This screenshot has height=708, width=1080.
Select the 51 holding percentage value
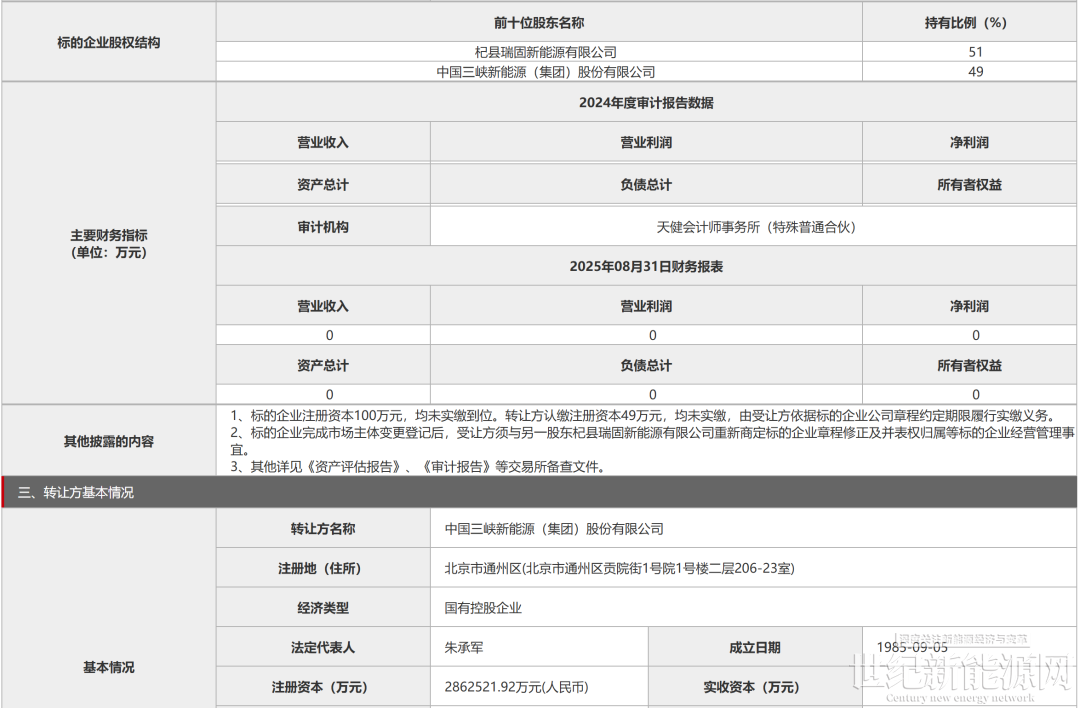click(x=975, y=52)
